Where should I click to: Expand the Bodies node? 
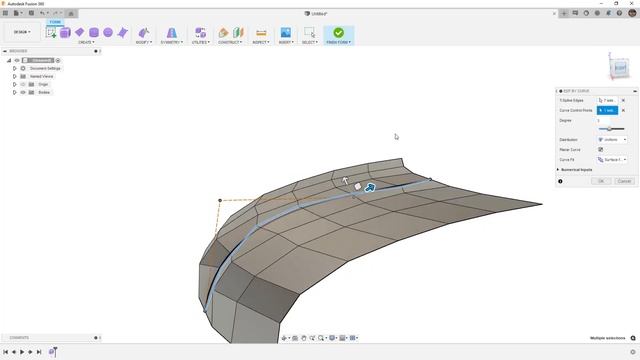[x=15, y=93]
